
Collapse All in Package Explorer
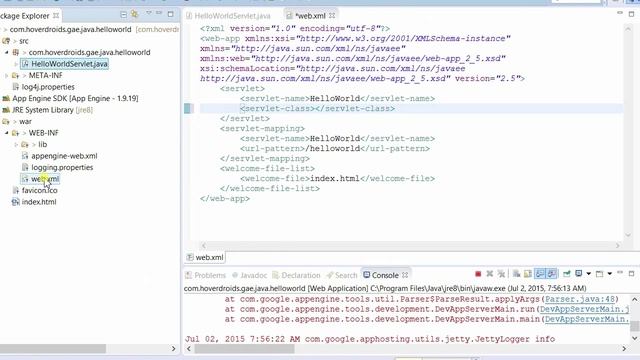pos(123,15)
